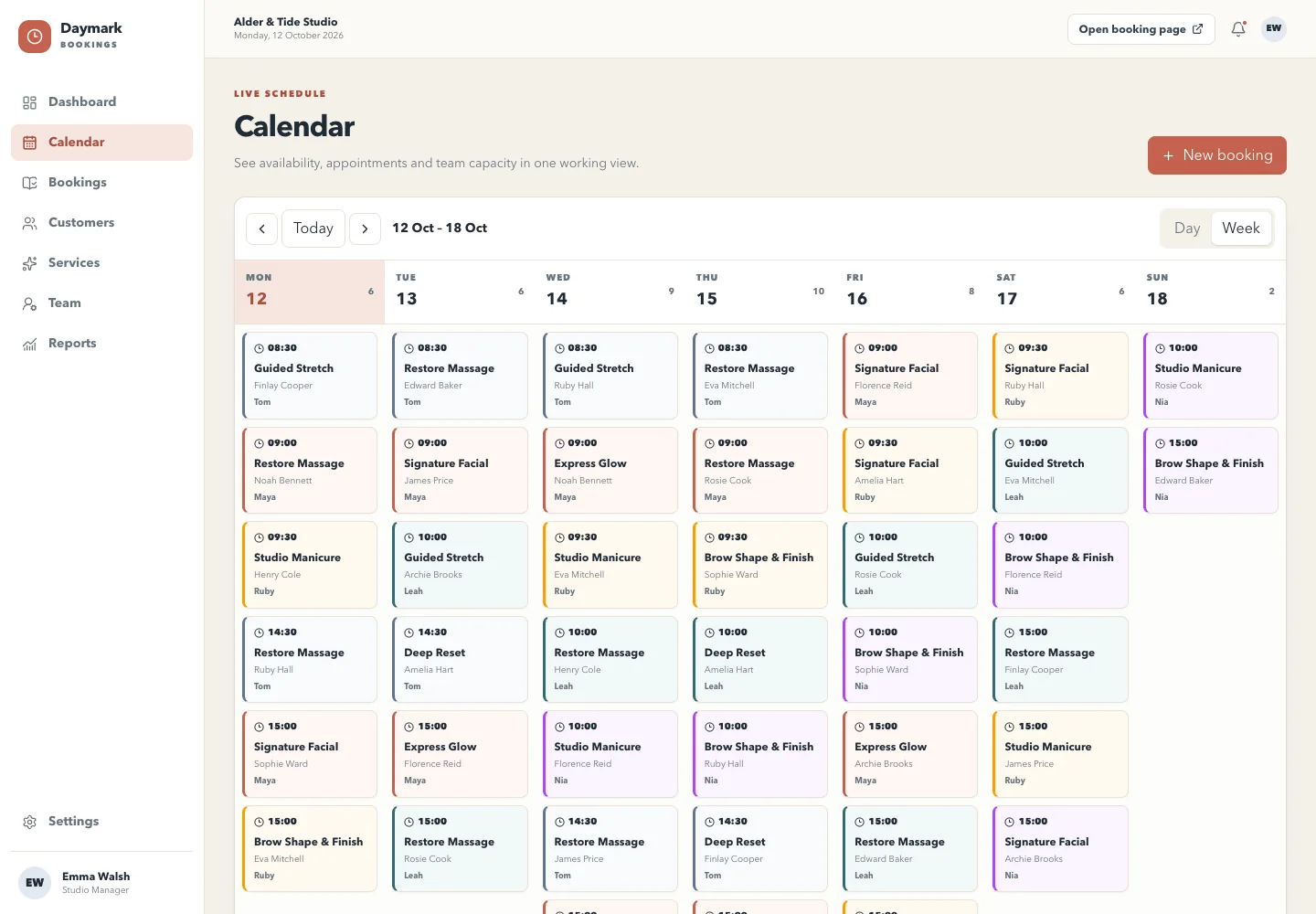Go to previous week with left chevron
This screenshot has height=914, width=1316.
coord(261,228)
